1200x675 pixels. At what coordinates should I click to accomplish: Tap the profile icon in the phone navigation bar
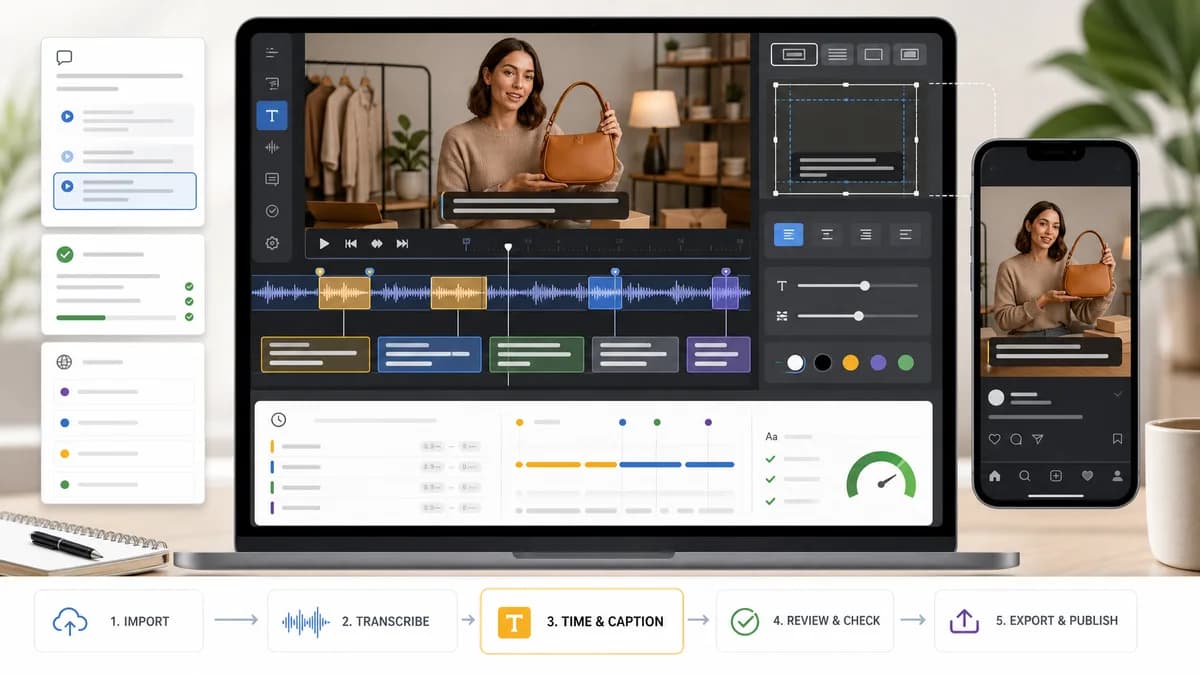[x=1117, y=476]
